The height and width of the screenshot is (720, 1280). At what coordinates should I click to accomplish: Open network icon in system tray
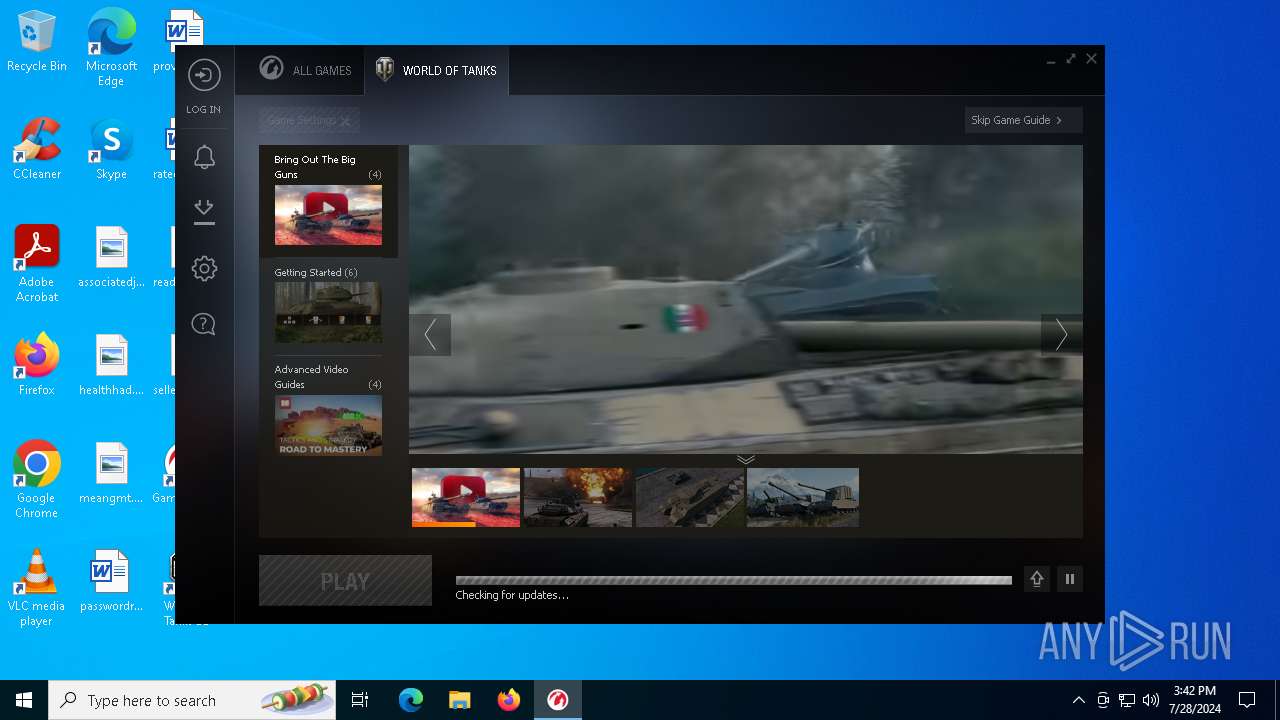(1127, 700)
